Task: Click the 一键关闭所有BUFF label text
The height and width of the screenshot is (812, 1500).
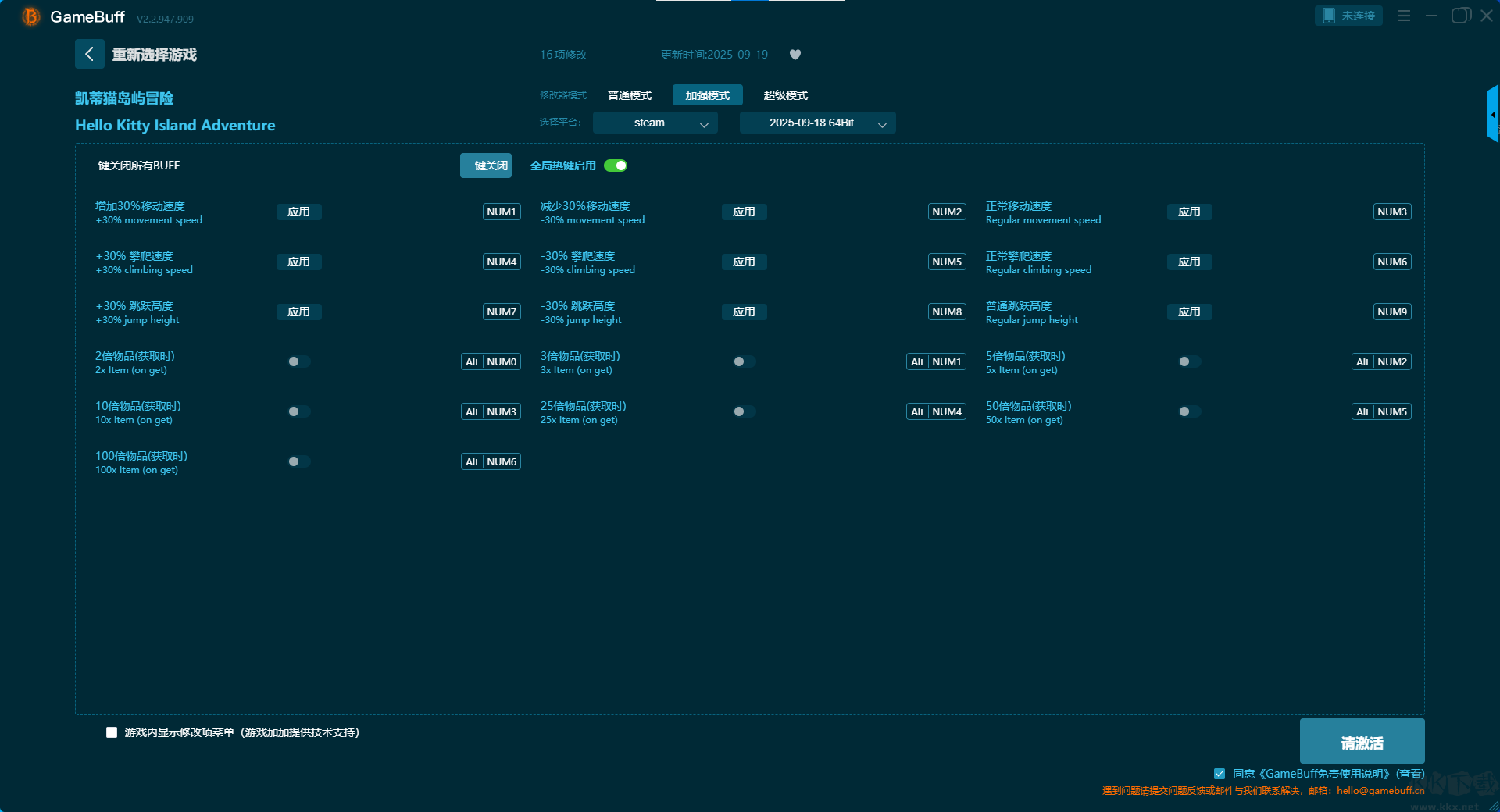Action: coord(134,166)
